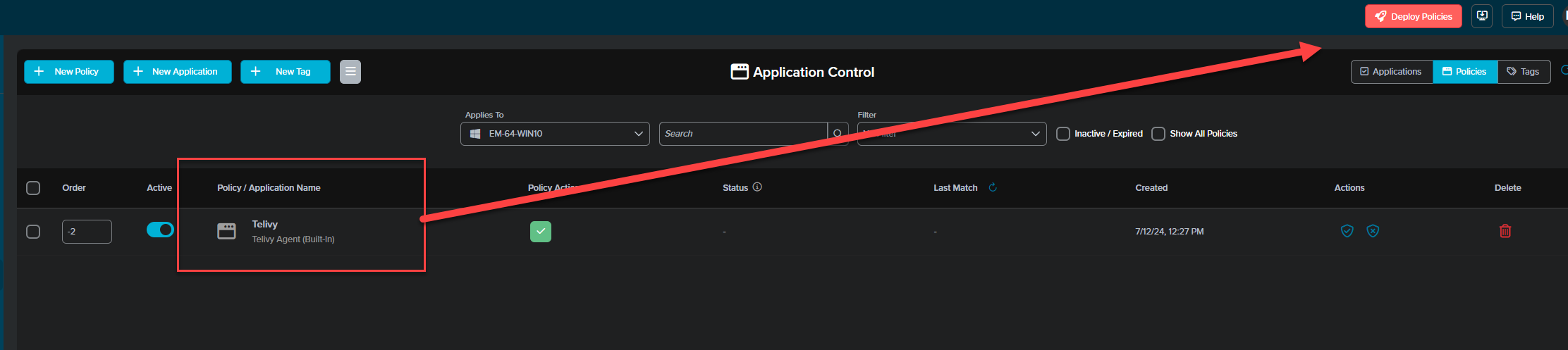The height and width of the screenshot is (350, 1568).
Task: Enable Show All Policies checkbox
Action: click(x=1158, y=134)
